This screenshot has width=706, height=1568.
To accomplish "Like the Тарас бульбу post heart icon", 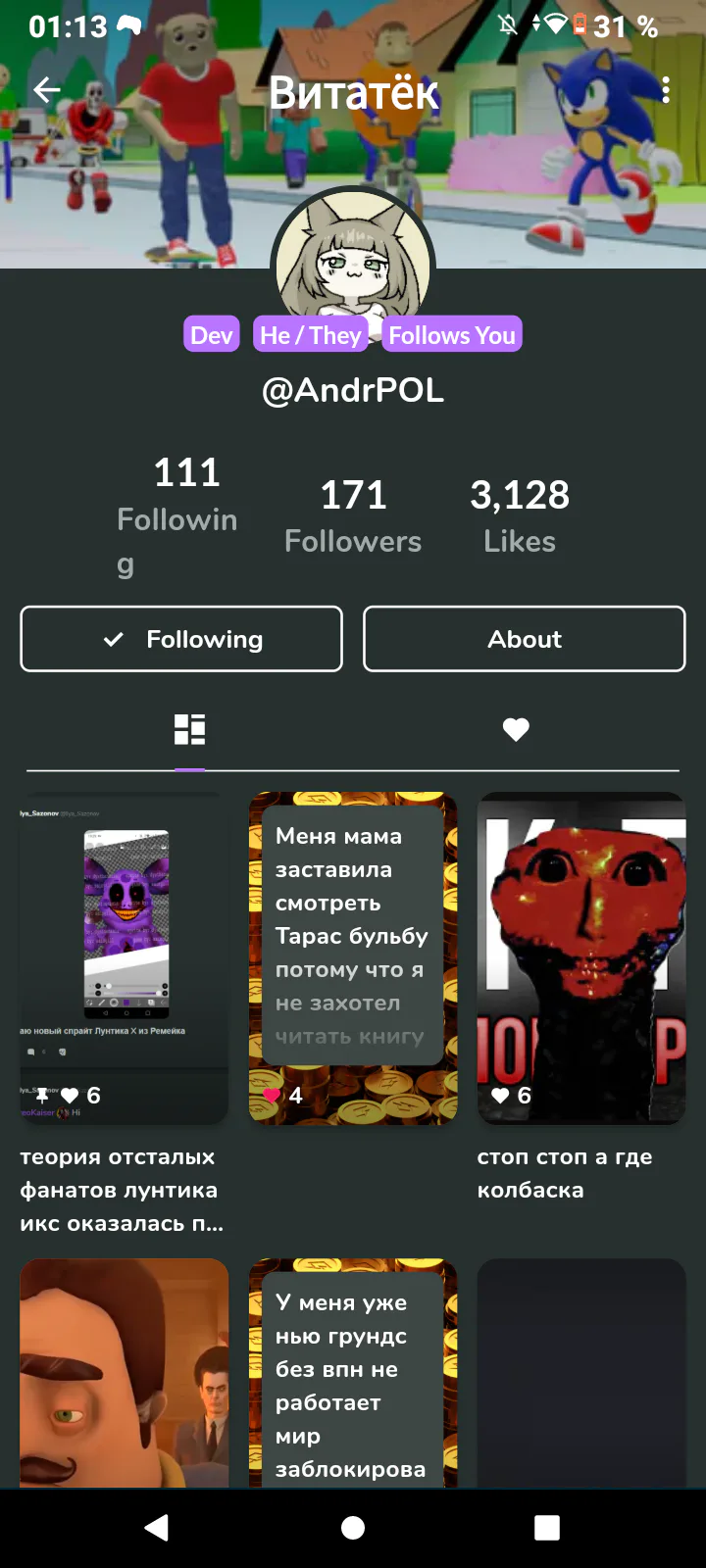I will click(272, 1096).
